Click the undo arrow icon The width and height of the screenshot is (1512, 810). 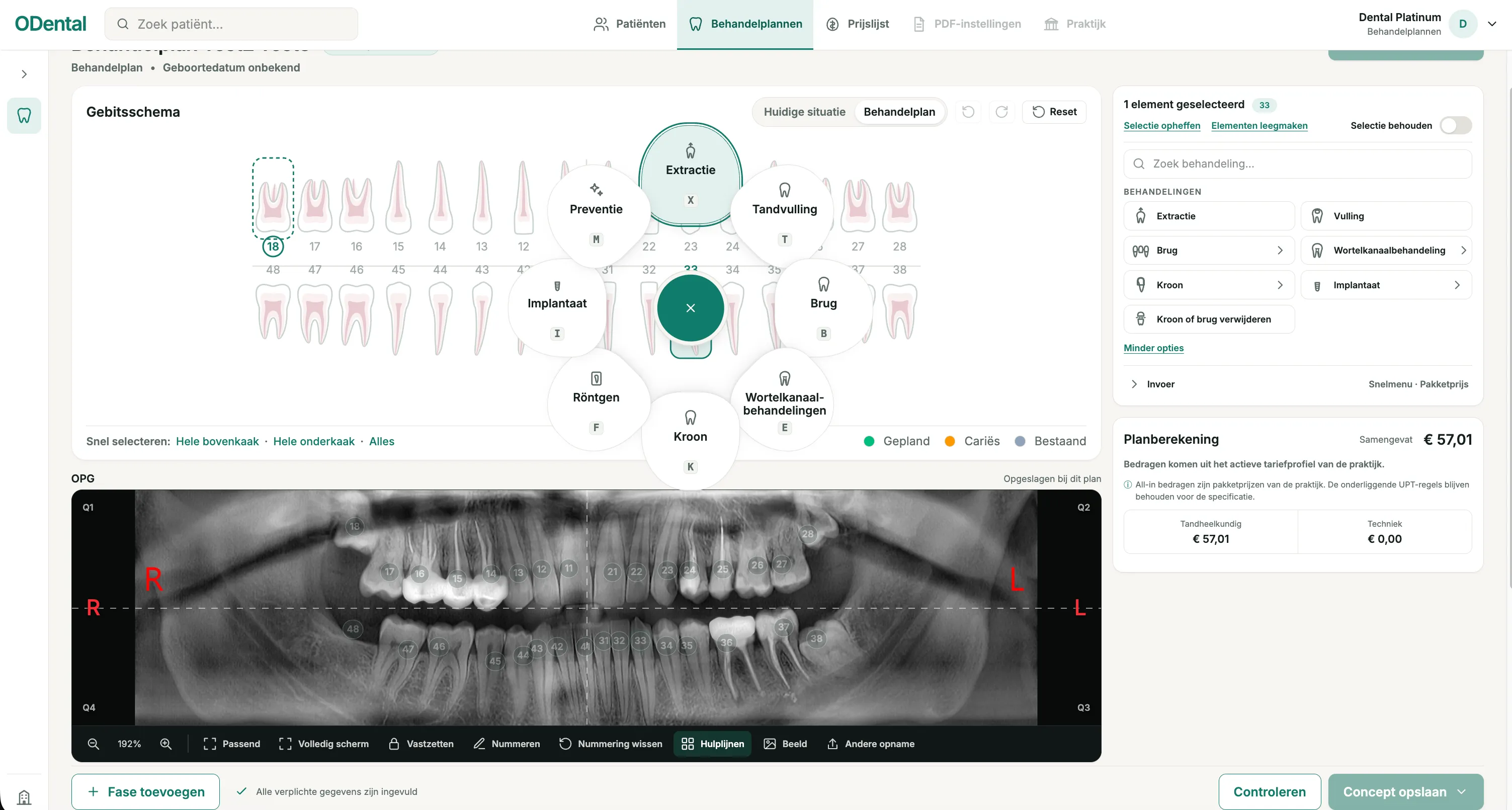[x=968, y=112]
